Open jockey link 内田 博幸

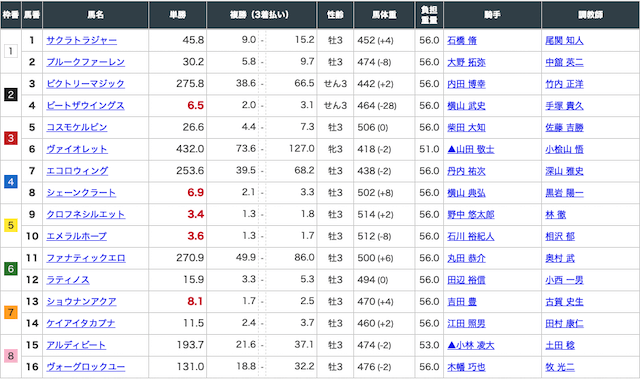point(466,84)
